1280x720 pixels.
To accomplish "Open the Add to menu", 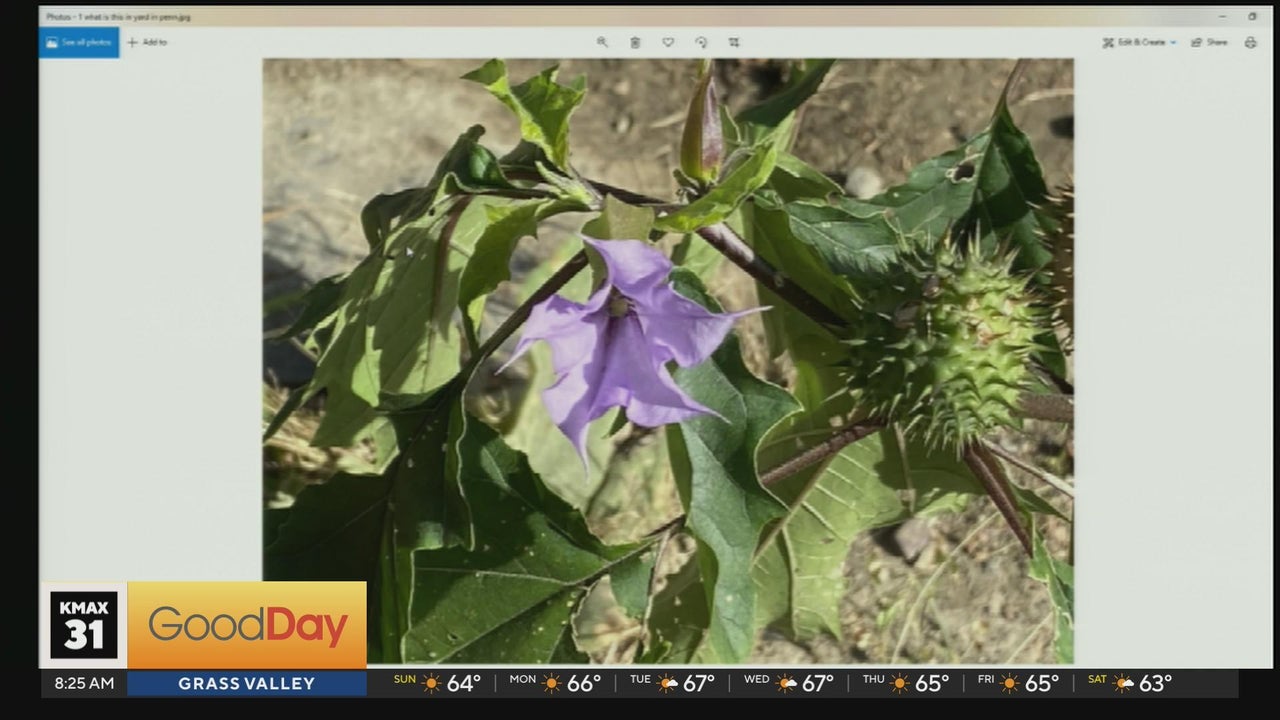I will pyautogui.click(x=147, y=42).
